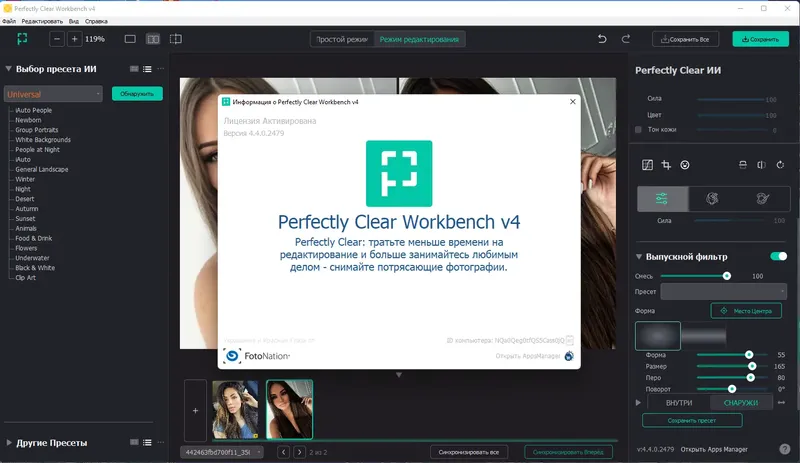Enable the Тон кожи checkbox
Viewport: 800px width, 463px height.
pyautogui.click(x=638, y=130)
